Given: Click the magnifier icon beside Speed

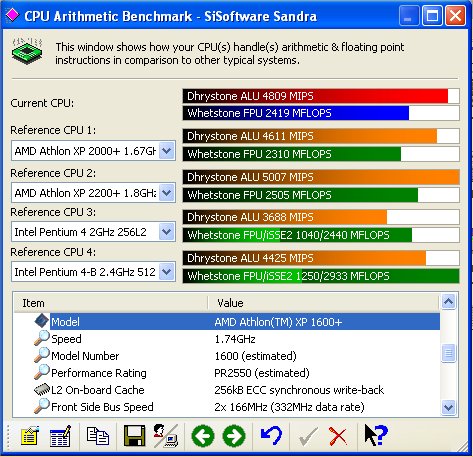Looking at the screenshot, I should (42, 338).
